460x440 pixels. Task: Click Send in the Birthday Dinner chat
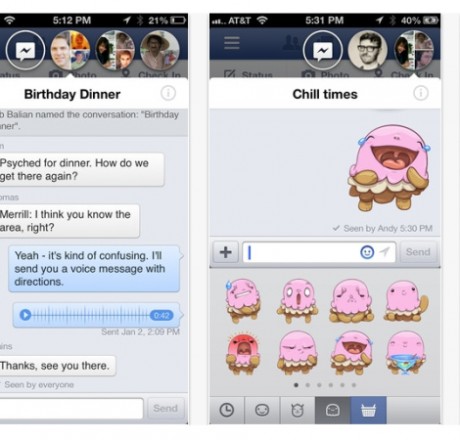[x=166, y=408]
